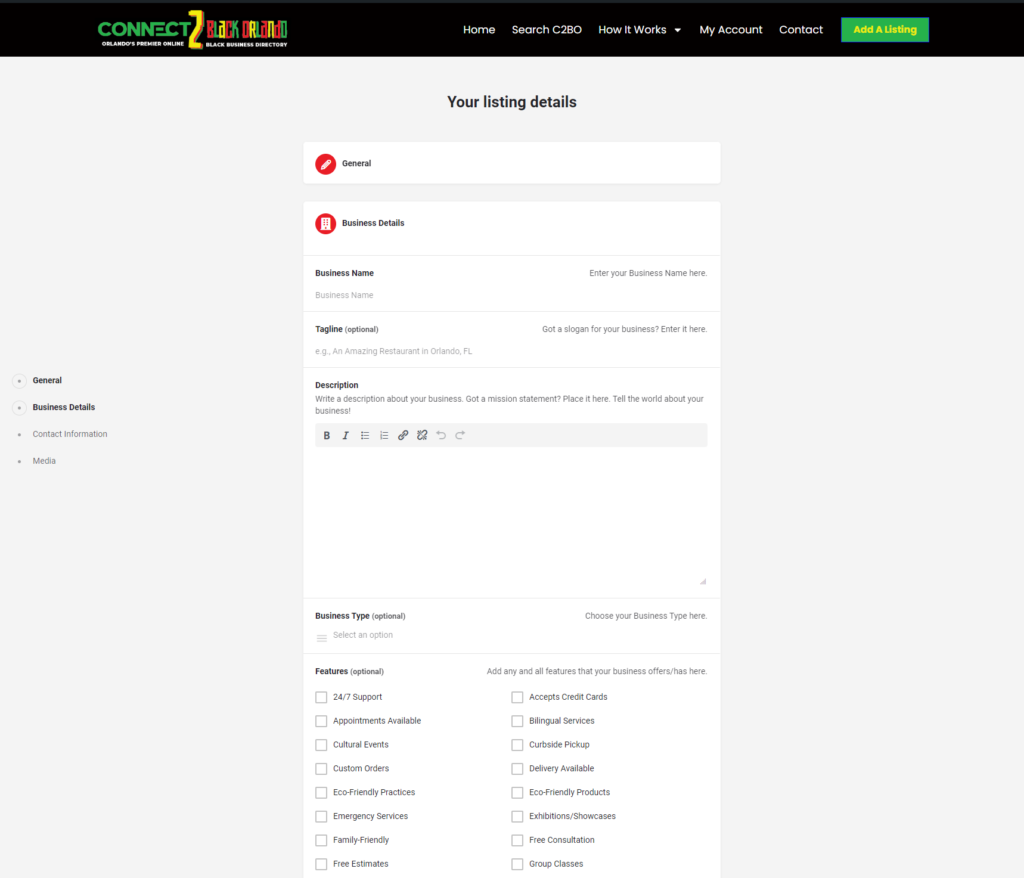1024x878 pixels.
Task: Jump to Contact Information in sidebar
Action: [x=70, y=434]
